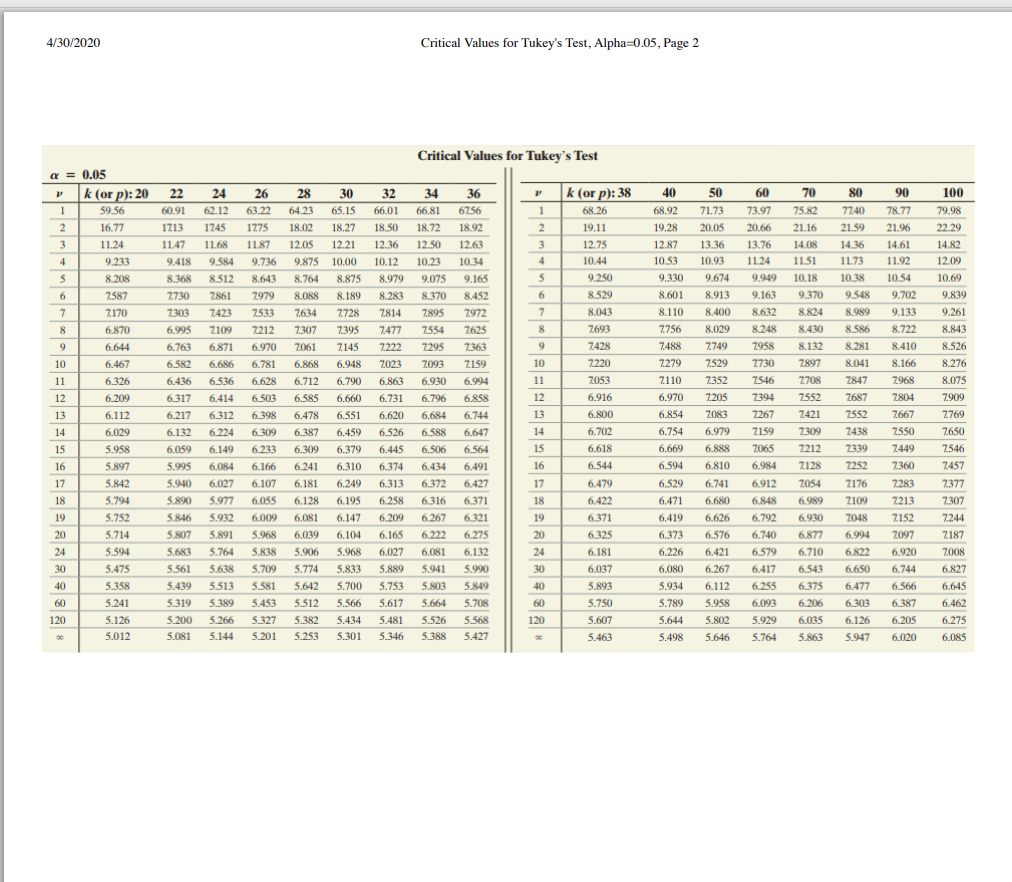Click the cell 18.92
This screenshot has height=882, width=1012.
471,228
